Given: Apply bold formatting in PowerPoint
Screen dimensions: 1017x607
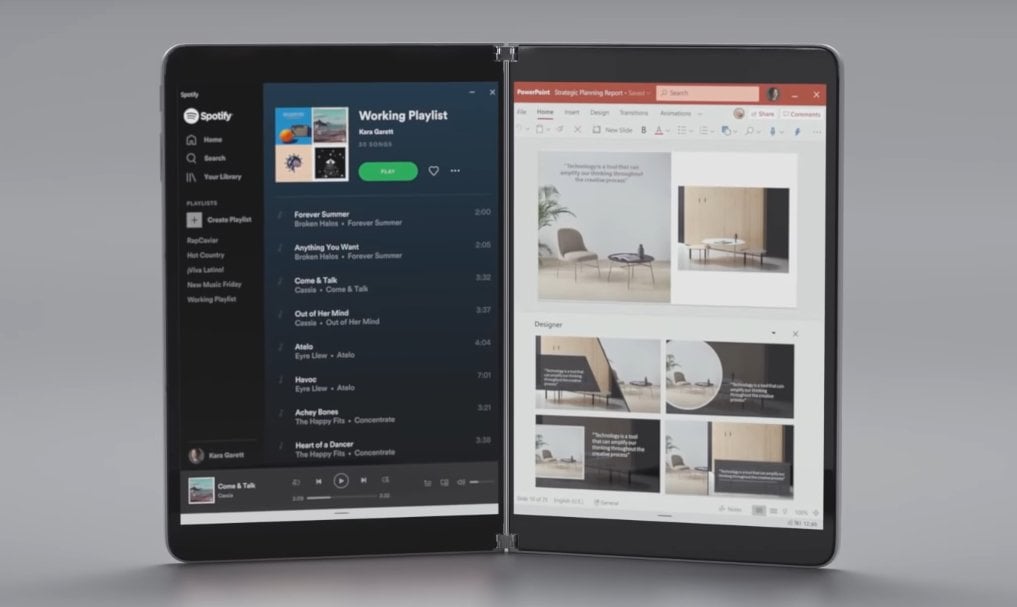Looking at the screenshot, I should pos(643,130).
